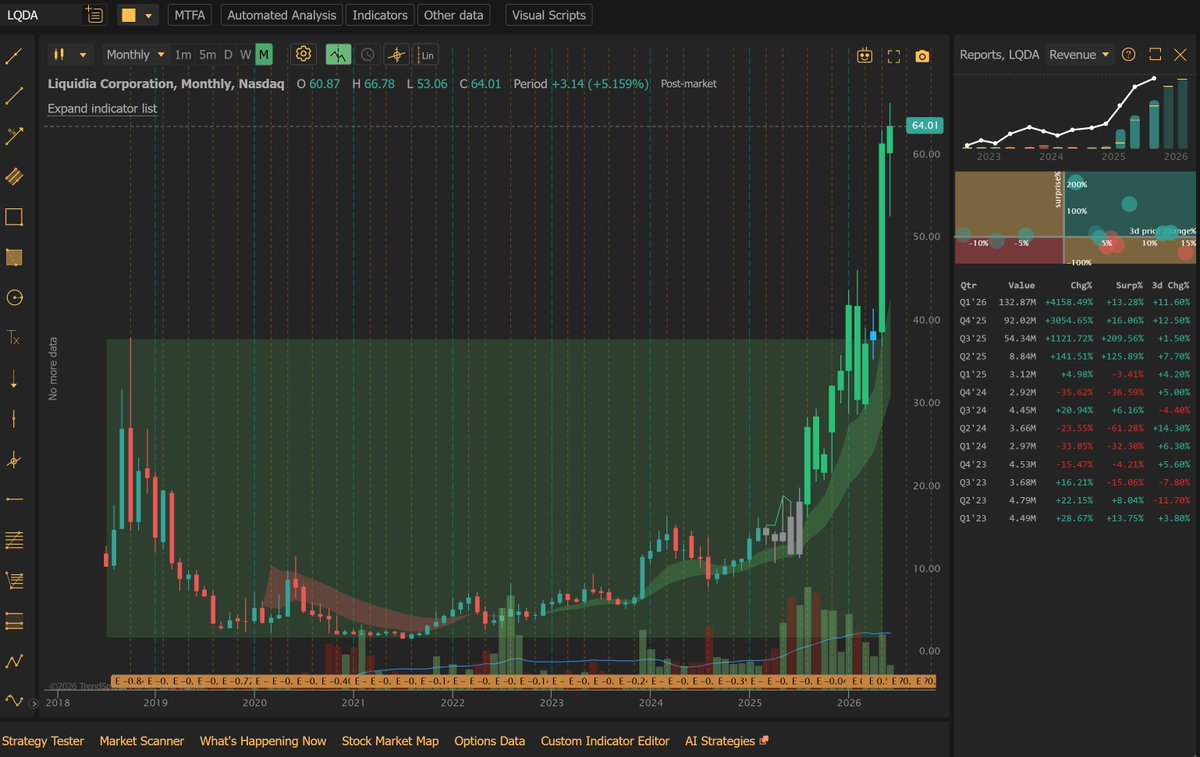
Task: Open Market Scanner
Action: tap(142, 741)
